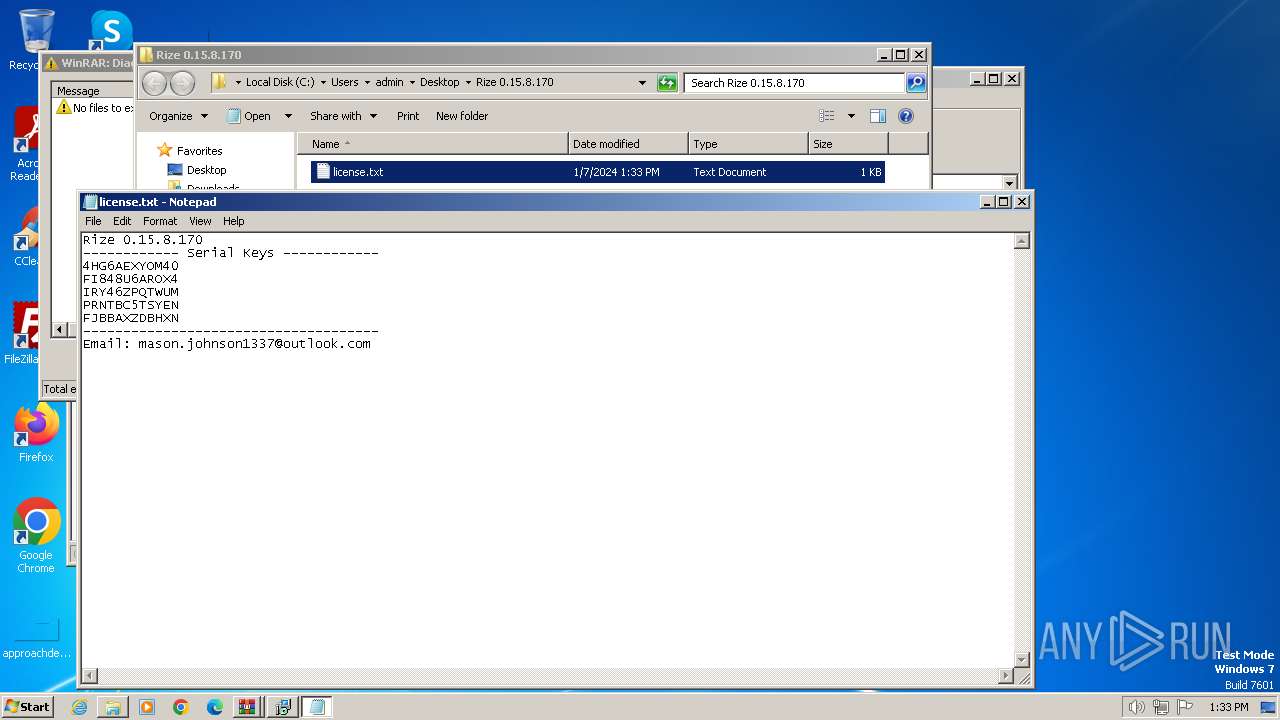Sort by Name column header
Image resolution: width=1280 pixels, height=720 pixels.
coord(432,144)
